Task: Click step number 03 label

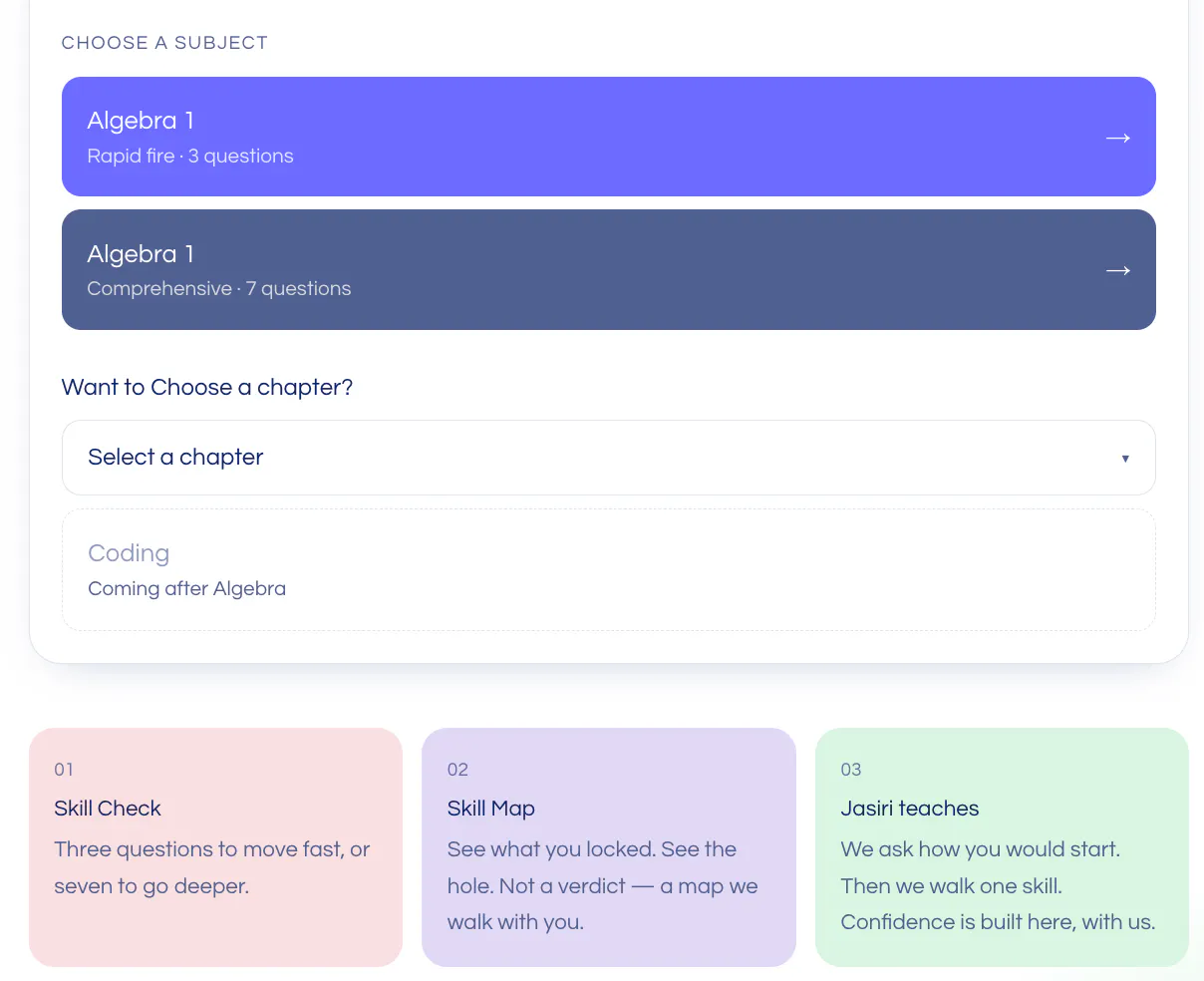Action: 851,769
